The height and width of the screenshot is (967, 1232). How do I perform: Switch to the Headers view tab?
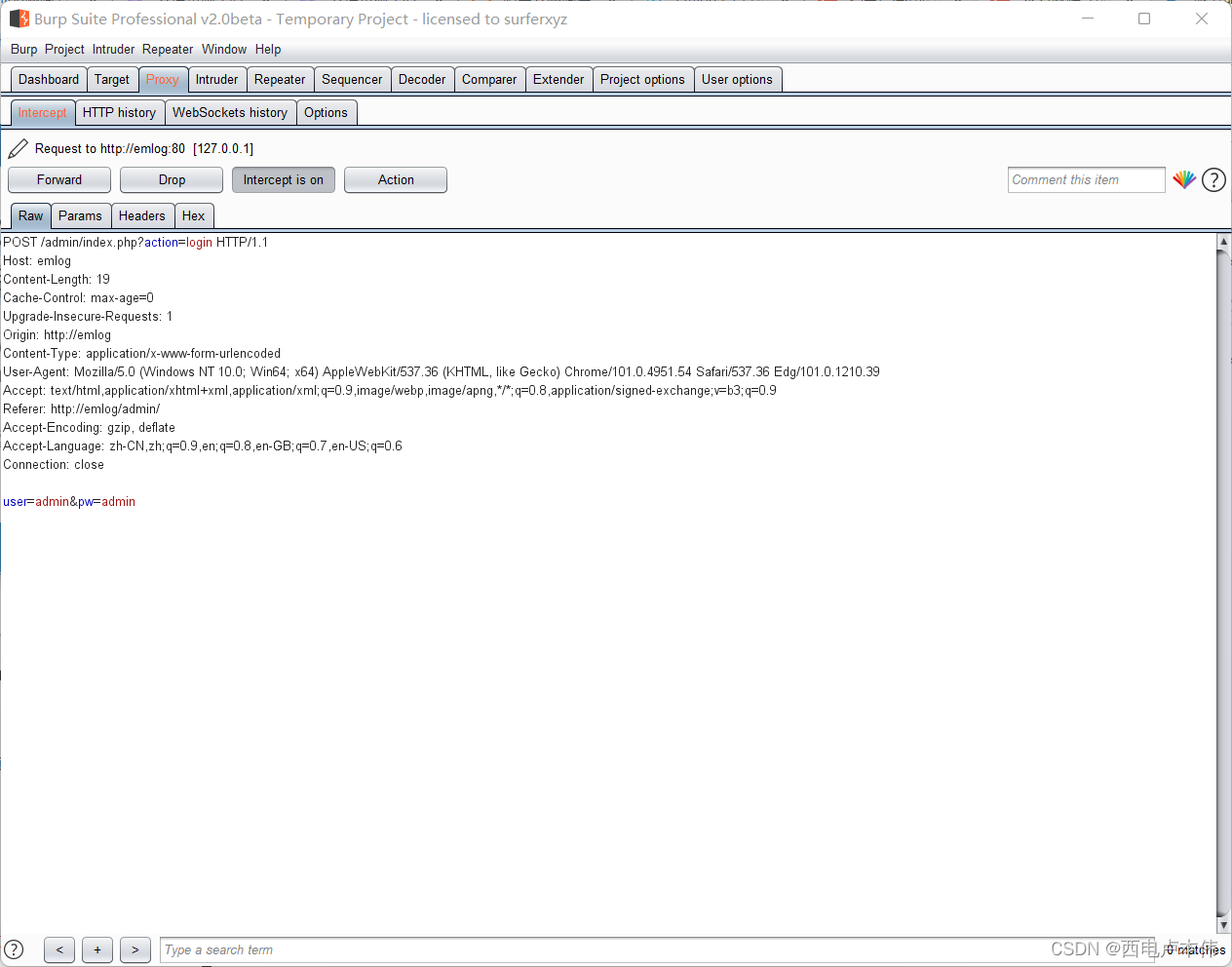142,216
